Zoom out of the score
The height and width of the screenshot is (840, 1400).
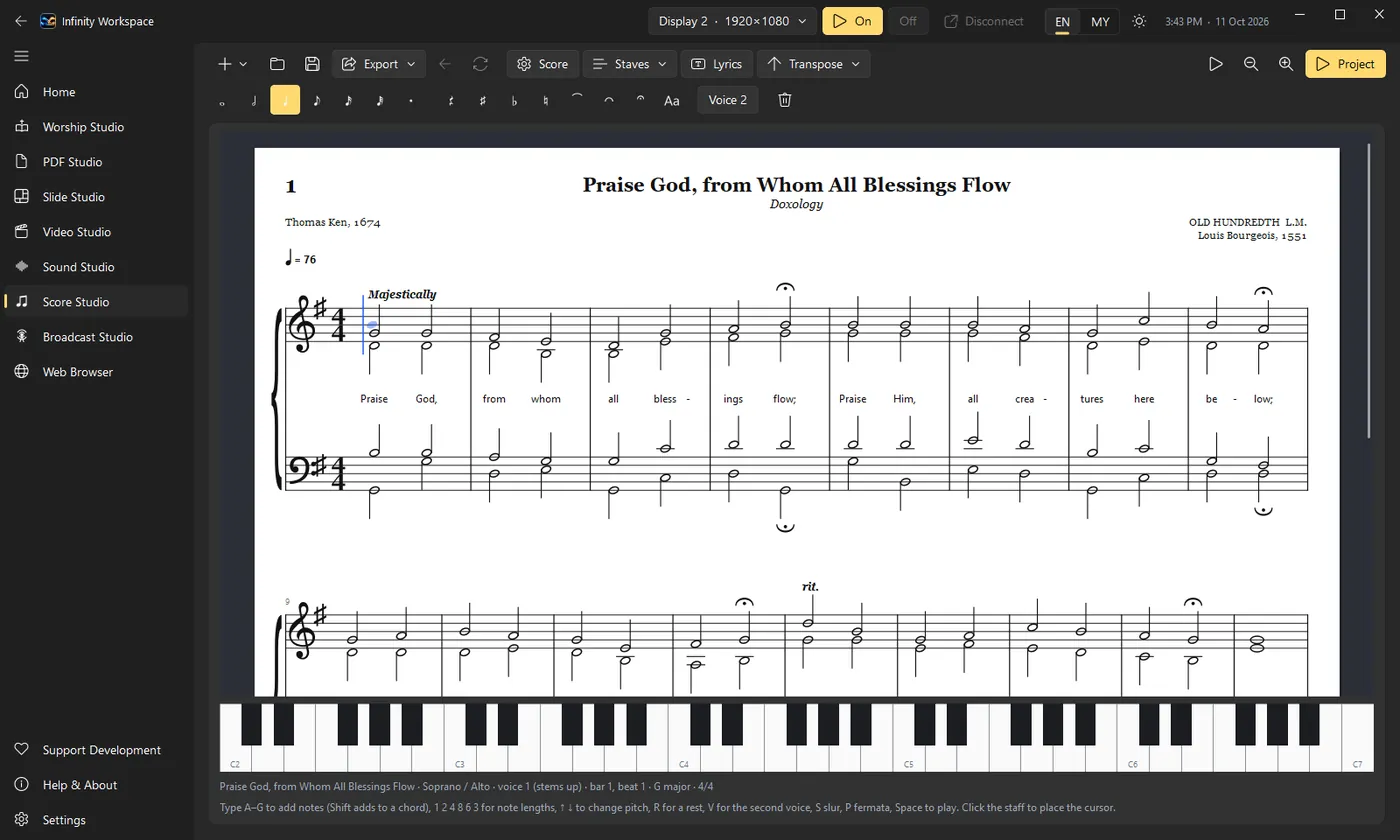(1251, 64)
